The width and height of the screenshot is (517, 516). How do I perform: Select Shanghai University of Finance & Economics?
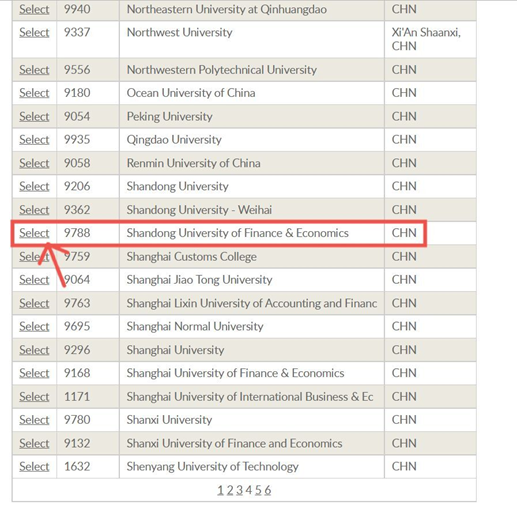[x=34, y=373]
